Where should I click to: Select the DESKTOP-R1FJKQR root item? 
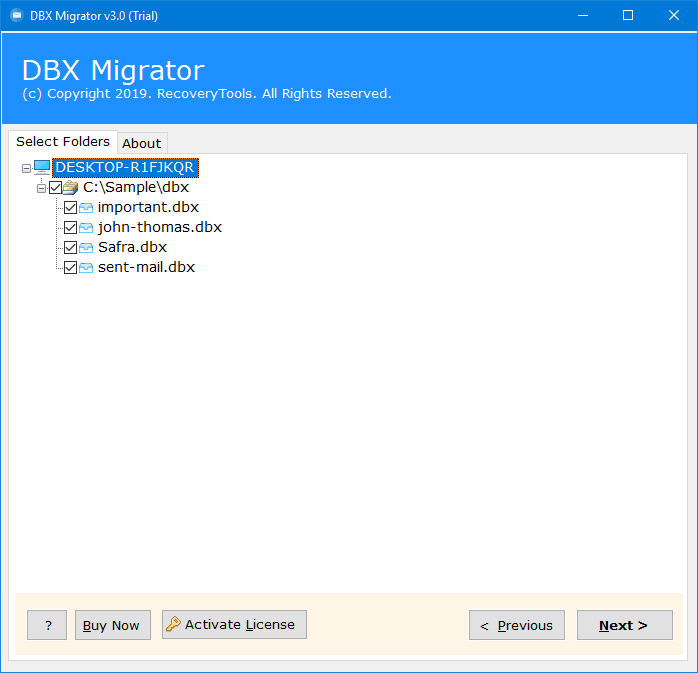(x=125, y=167)
